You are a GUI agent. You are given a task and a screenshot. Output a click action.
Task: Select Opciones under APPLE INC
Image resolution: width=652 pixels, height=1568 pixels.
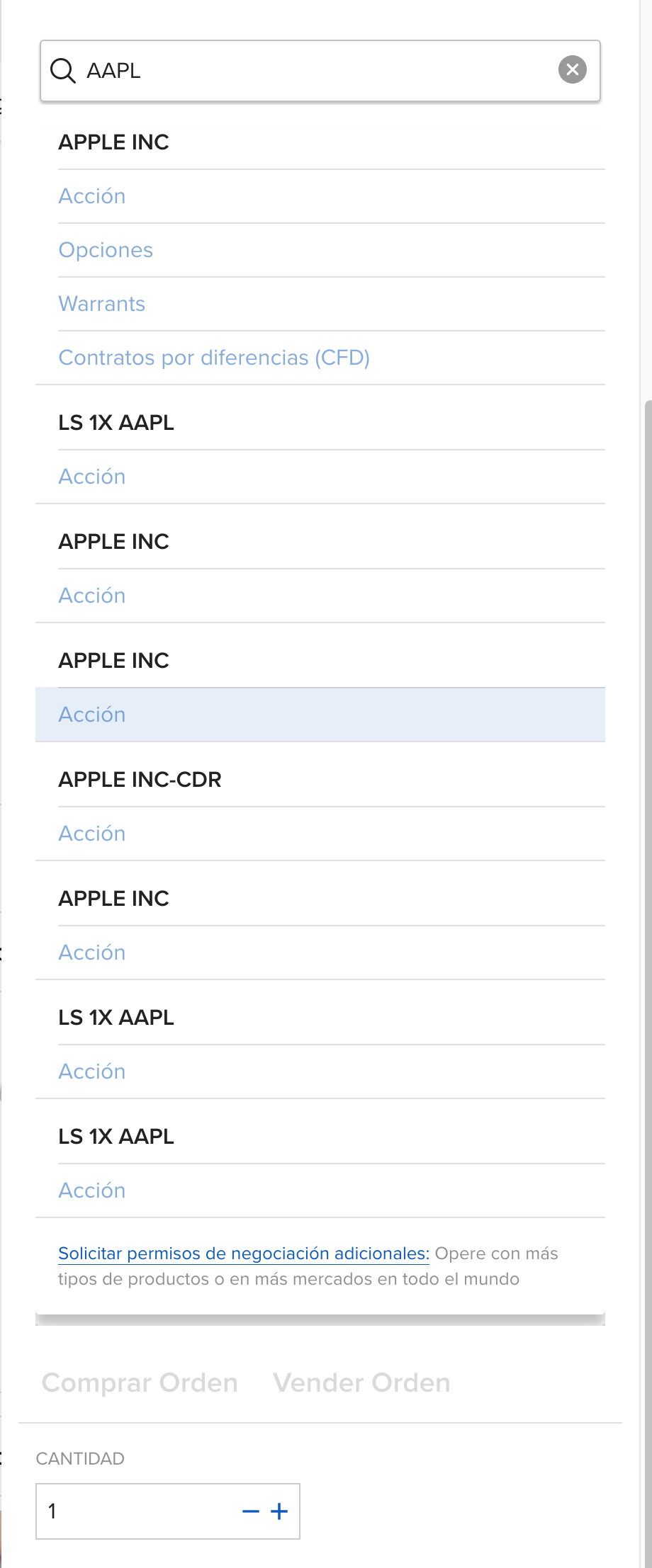point(106,250)
